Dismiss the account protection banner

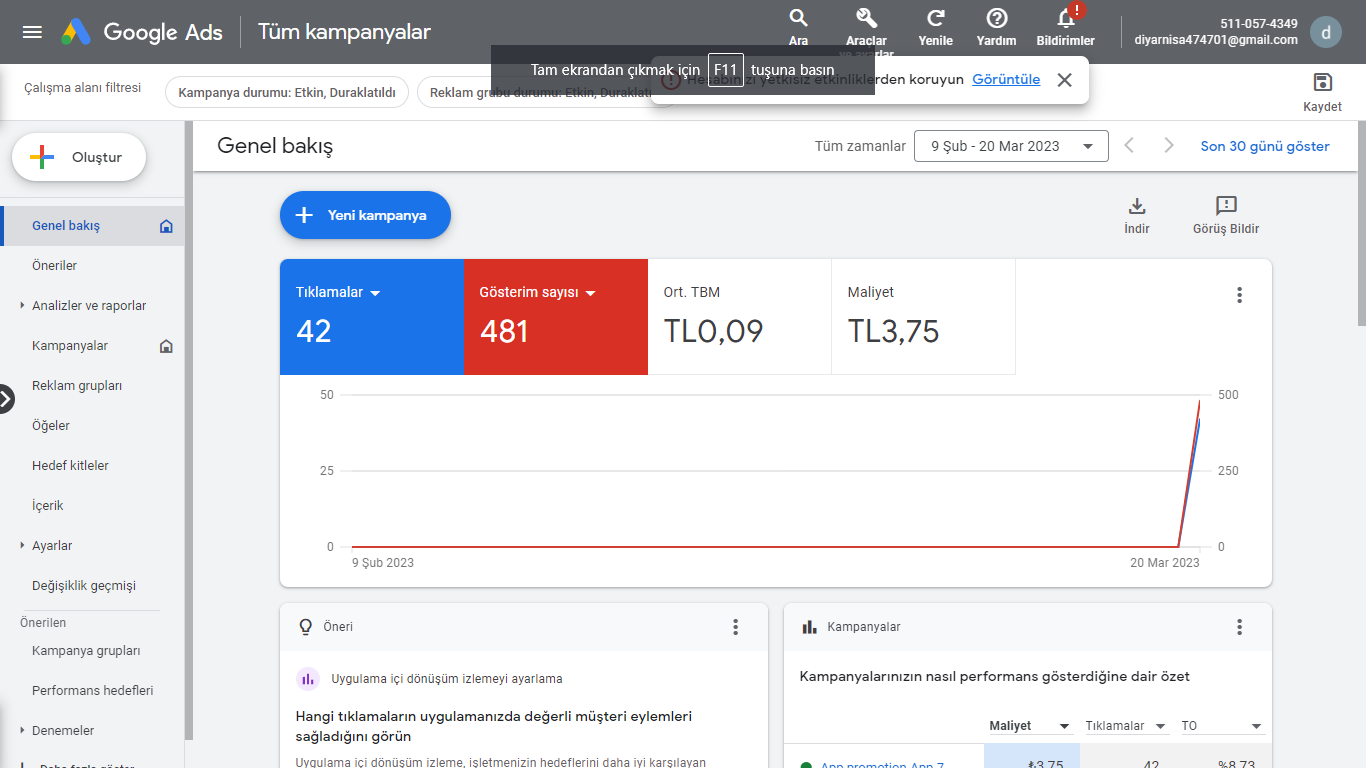[x=1064, y=80]
